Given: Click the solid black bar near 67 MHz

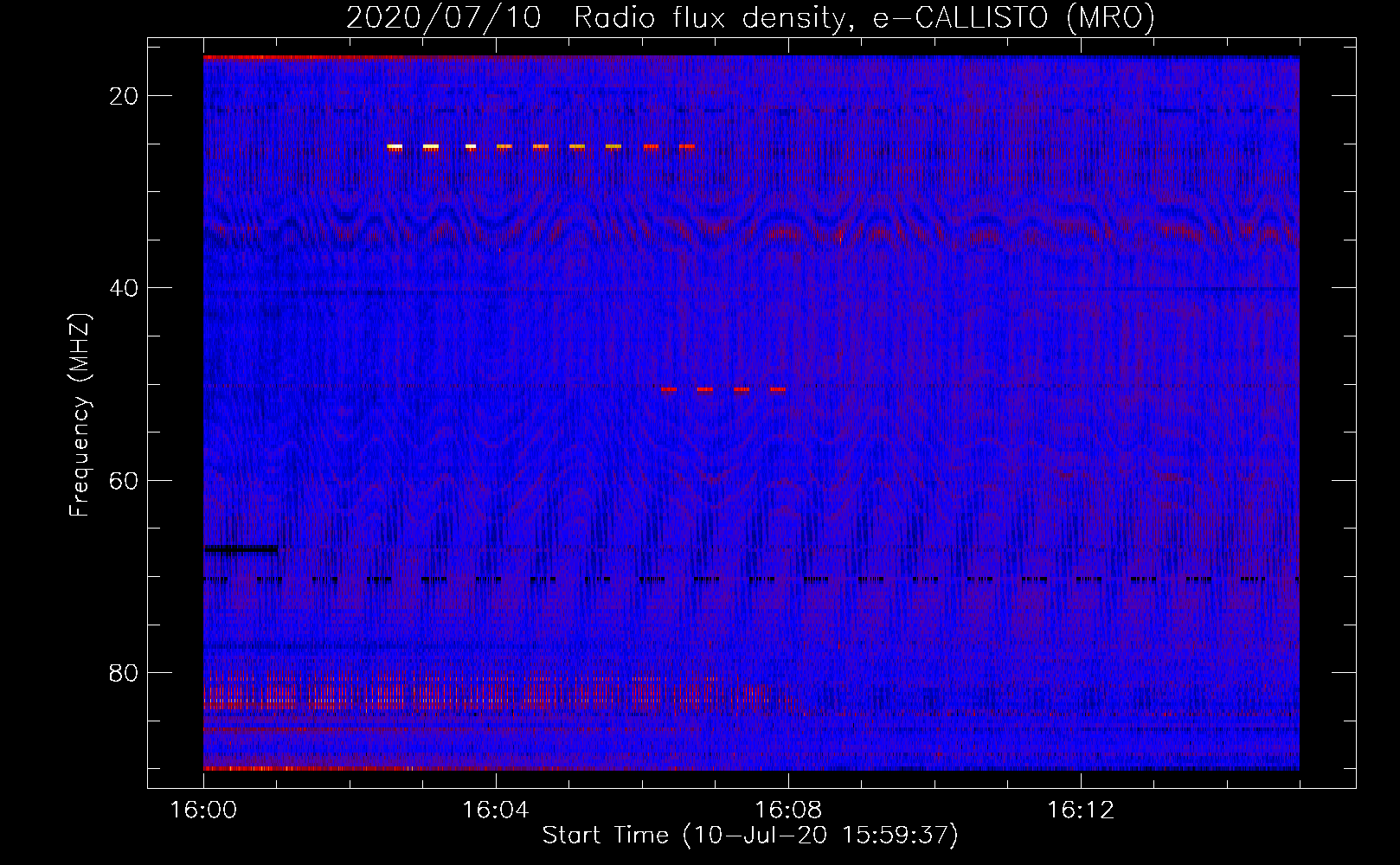Looking at the screenshot, I should click(241, 548).
